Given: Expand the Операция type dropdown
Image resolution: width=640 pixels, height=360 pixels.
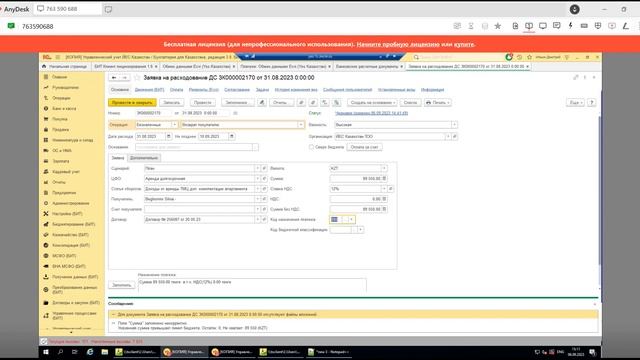Looking at the screenshot, I should click(x=175, y=124).
